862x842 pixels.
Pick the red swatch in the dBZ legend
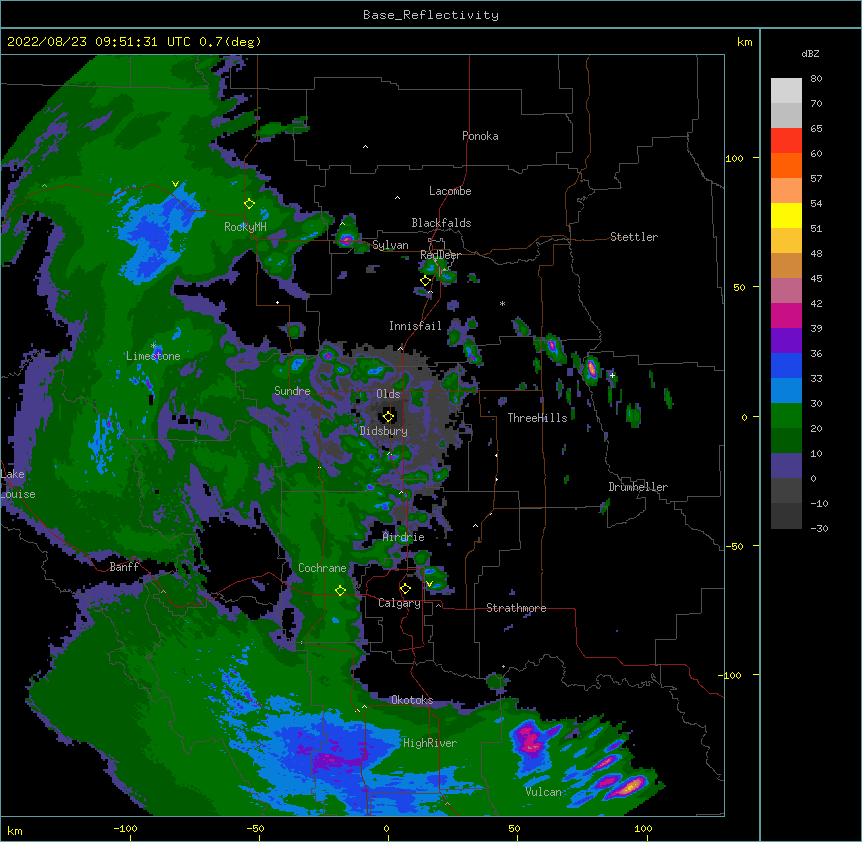(786, 141)
